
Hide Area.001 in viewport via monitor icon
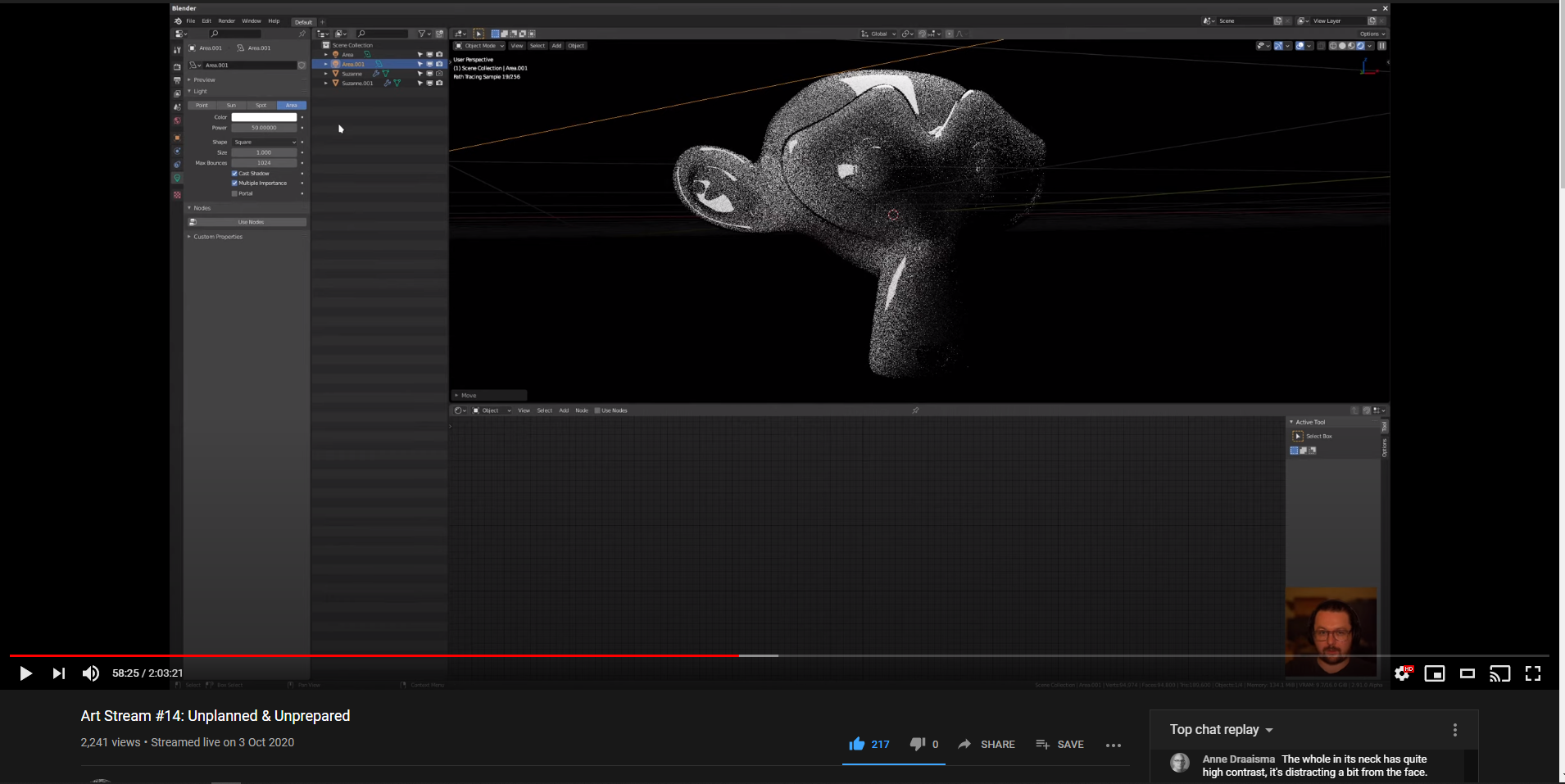pos(429,64)
